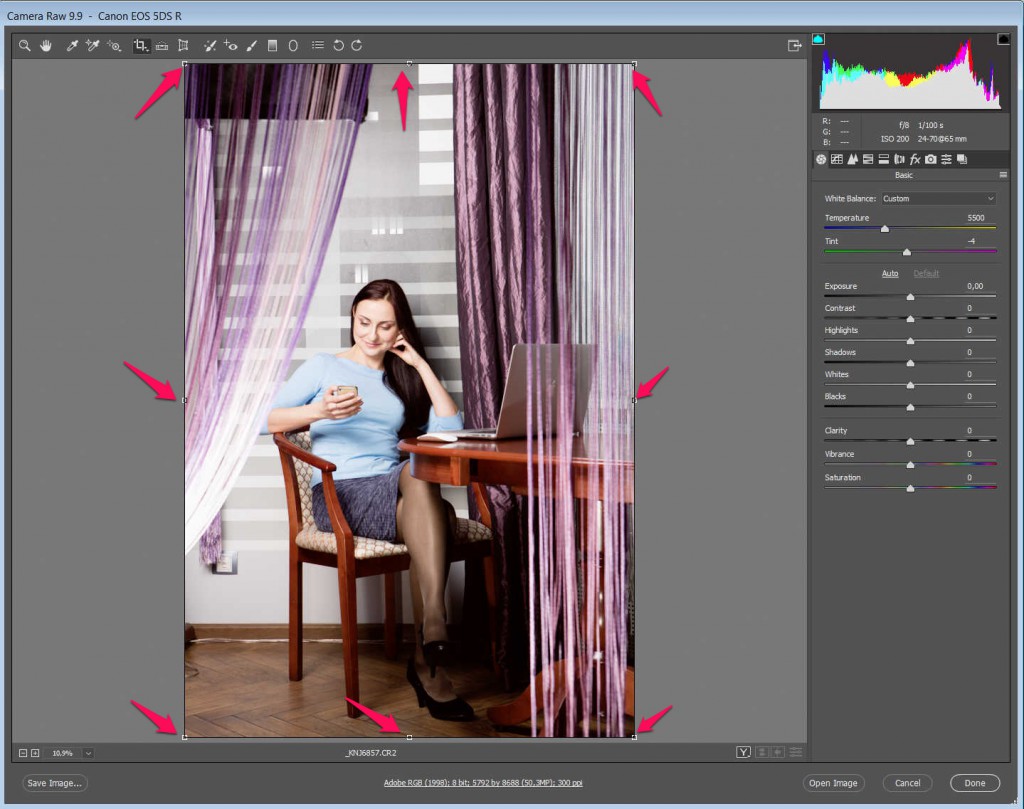The height and width of the screenshot is (809, 1024).
Task: Open the Basic panel flyout menu
Action: pyautogui.click(x=1003, y=175)
